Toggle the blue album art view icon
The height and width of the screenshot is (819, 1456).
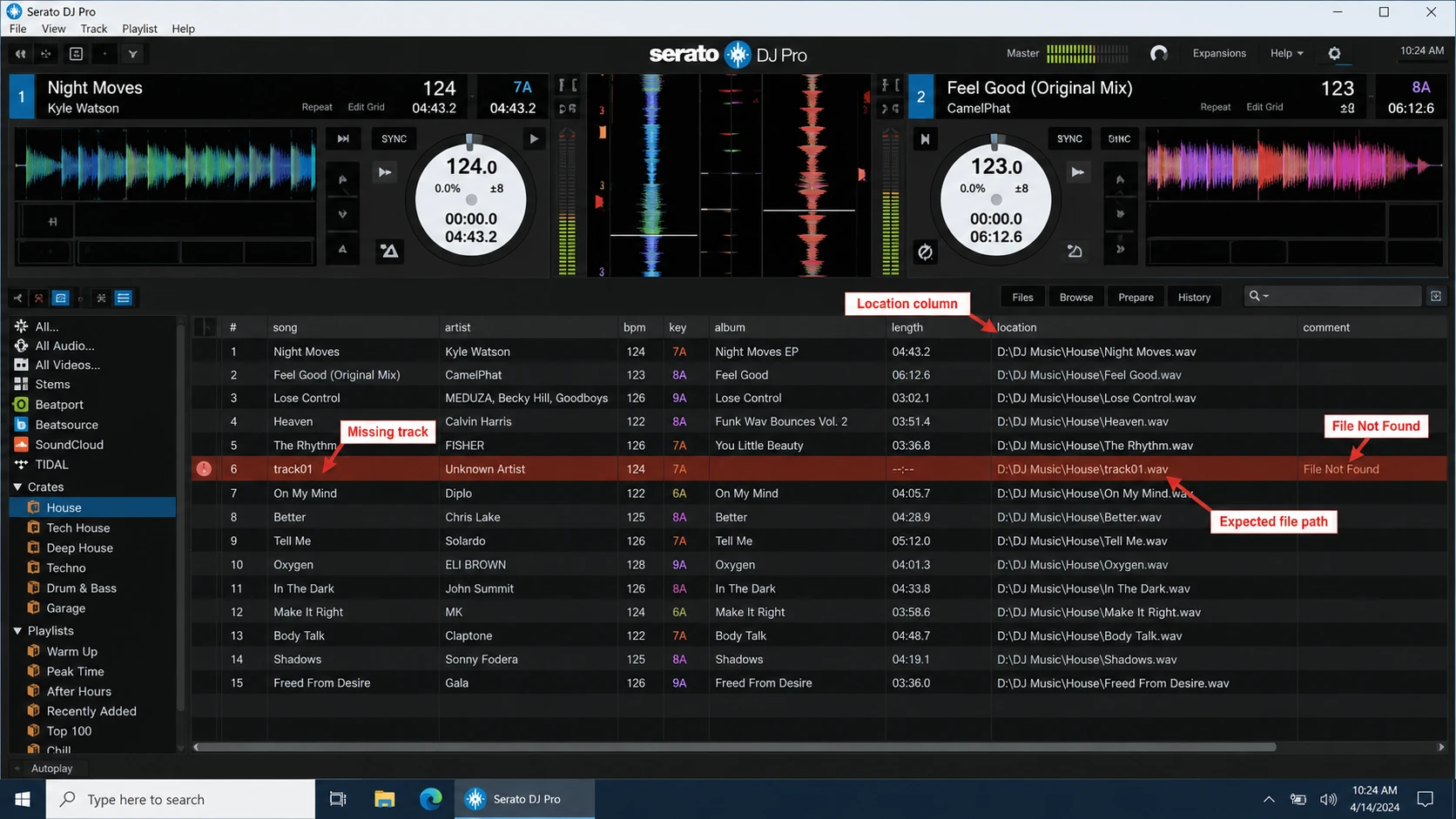60,299
